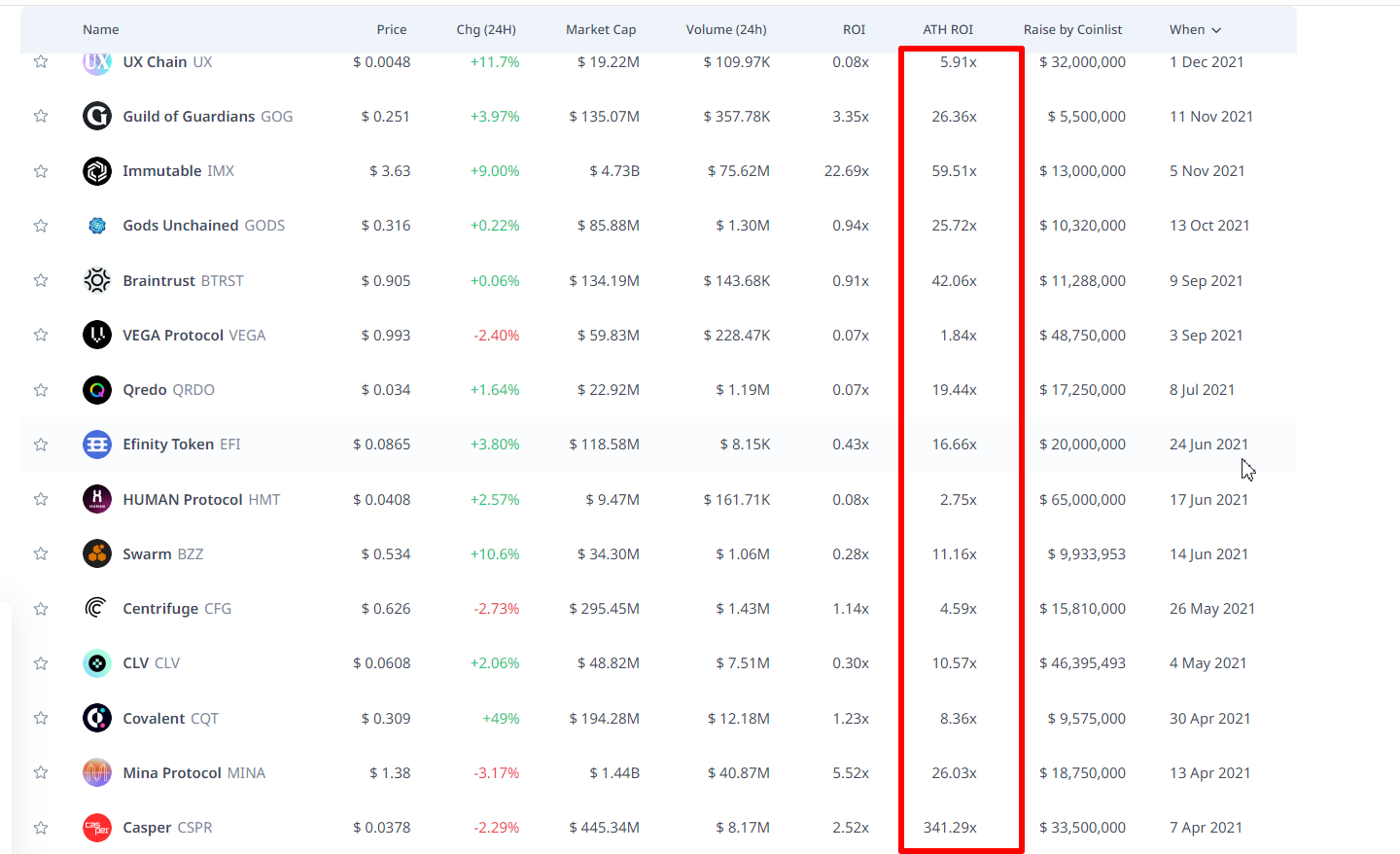Click the Guild of Guardians logo icon
Image resolution: width=1400 pixels, height=854 pixels.
tap(97, 117)
